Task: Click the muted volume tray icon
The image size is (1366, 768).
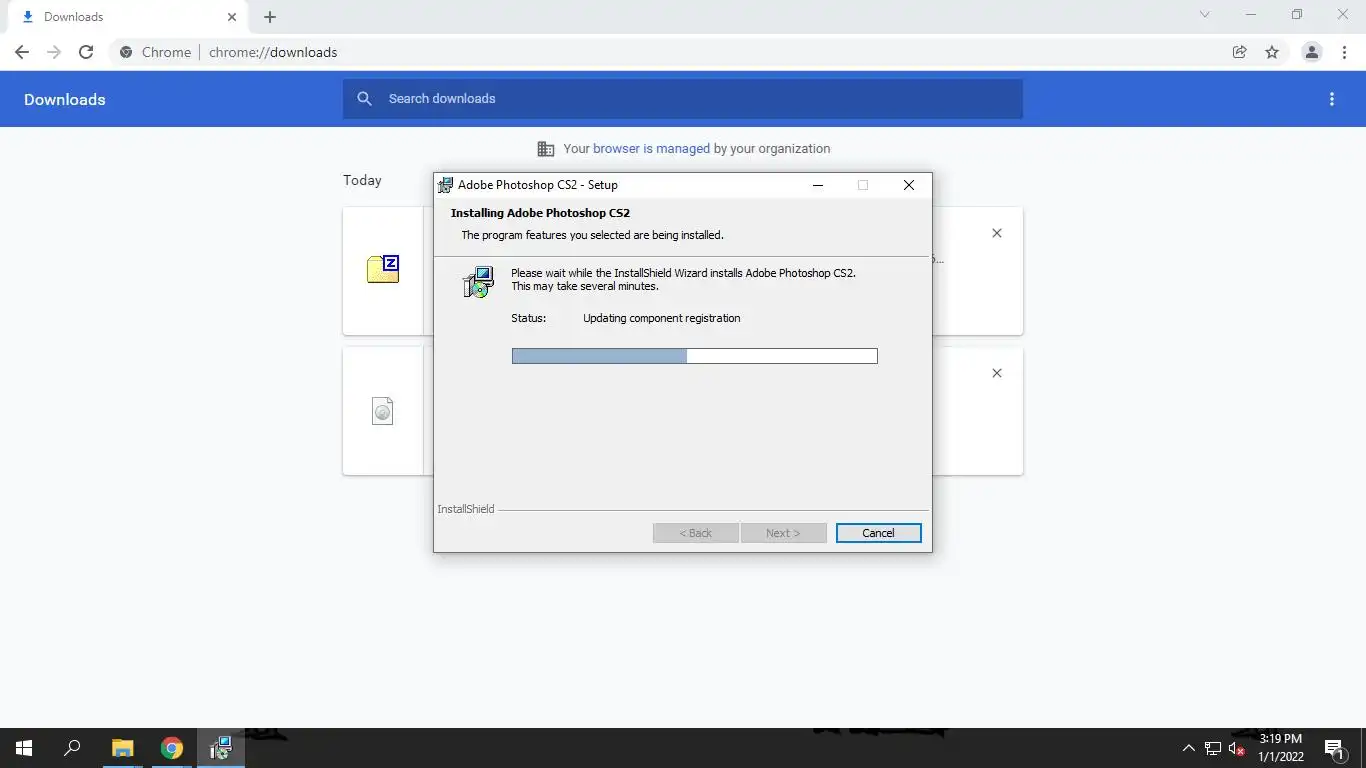Action: 1236,748
